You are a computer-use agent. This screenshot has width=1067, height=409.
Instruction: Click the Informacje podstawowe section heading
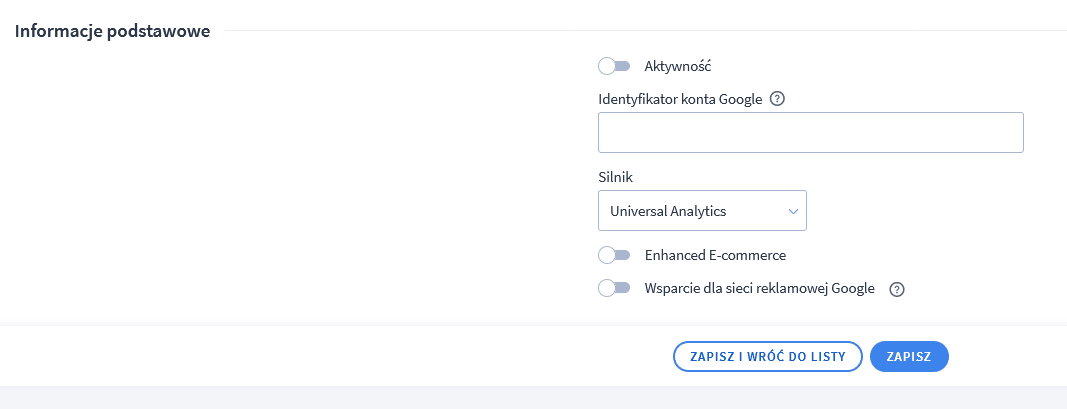112,31
